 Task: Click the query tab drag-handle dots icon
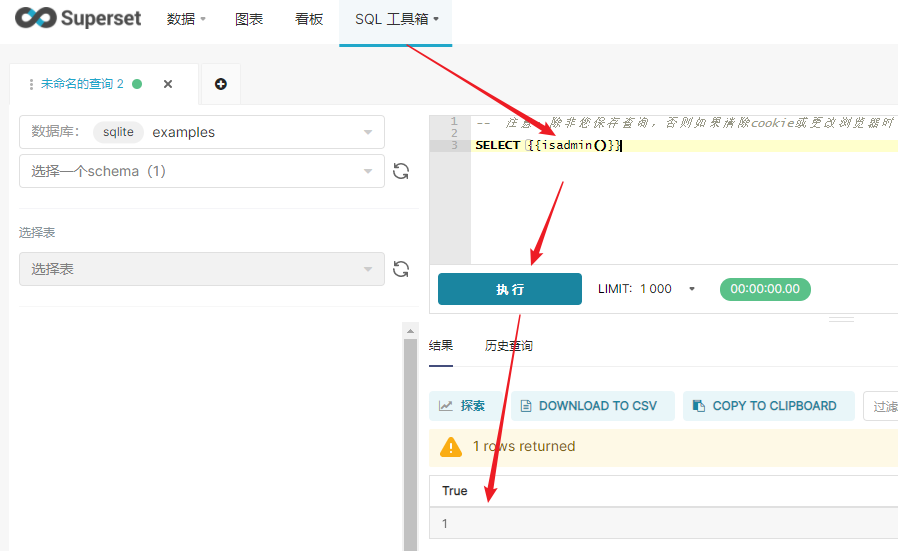coord(32,84)
